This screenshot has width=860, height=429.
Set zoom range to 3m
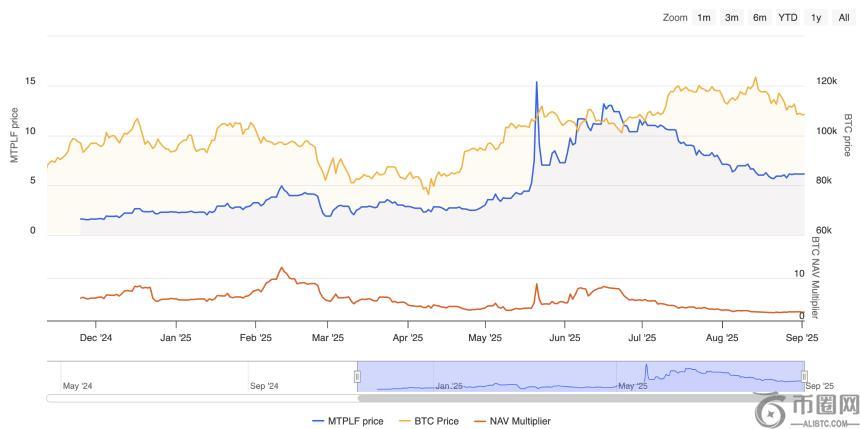732,17
